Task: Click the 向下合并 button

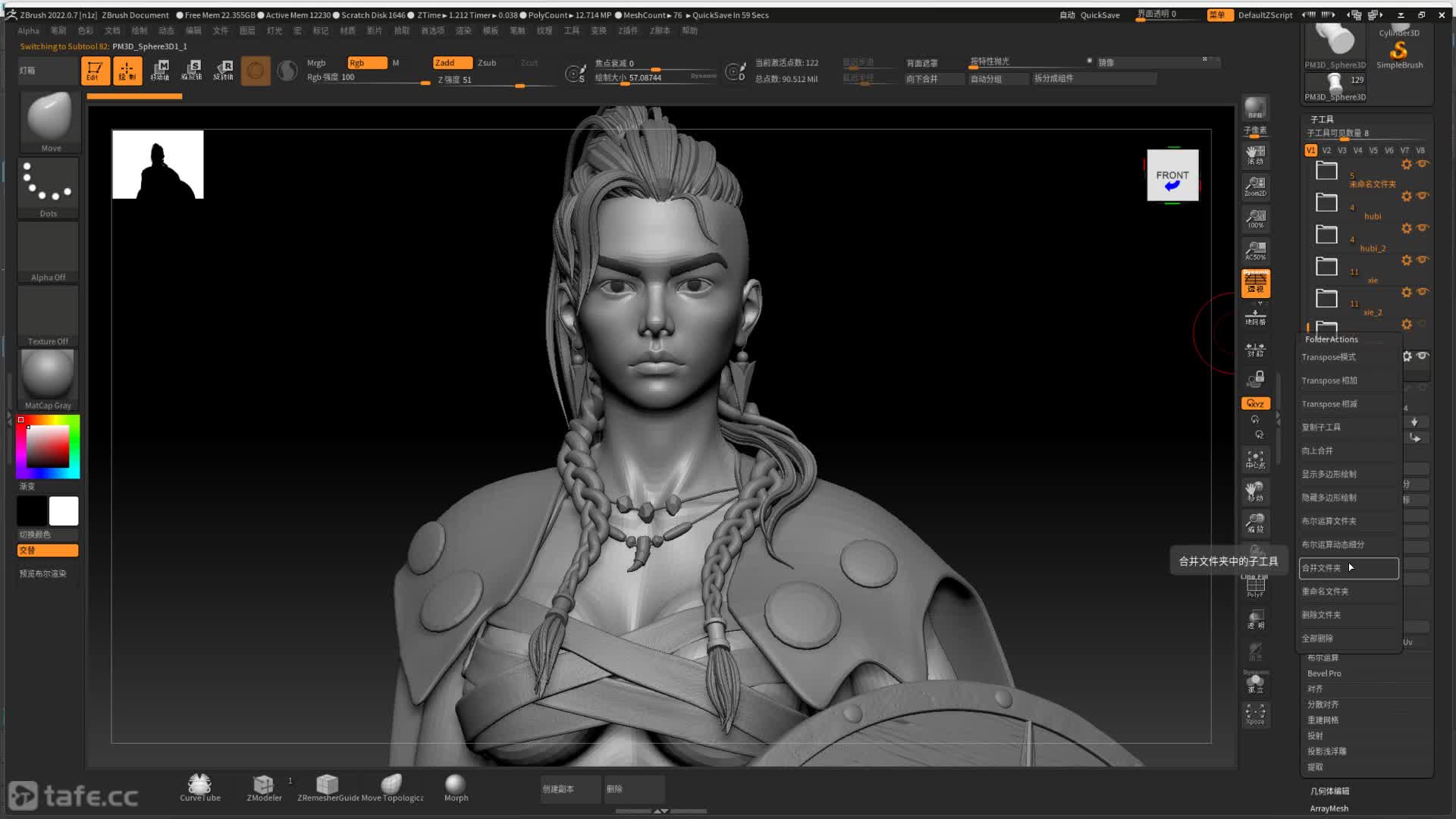Action: click(934, 79)
